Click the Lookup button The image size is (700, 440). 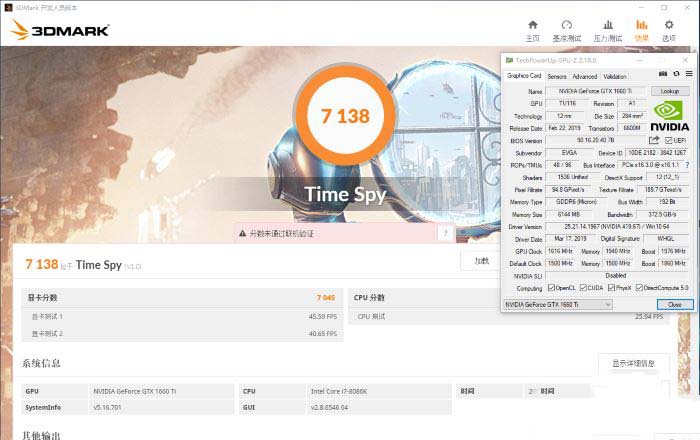tap(670, 91)
